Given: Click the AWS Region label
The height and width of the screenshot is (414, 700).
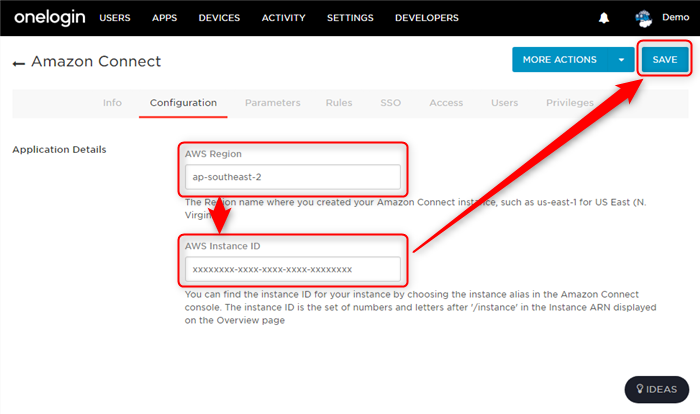Looking at the screenshot, I should click(213, 154).
